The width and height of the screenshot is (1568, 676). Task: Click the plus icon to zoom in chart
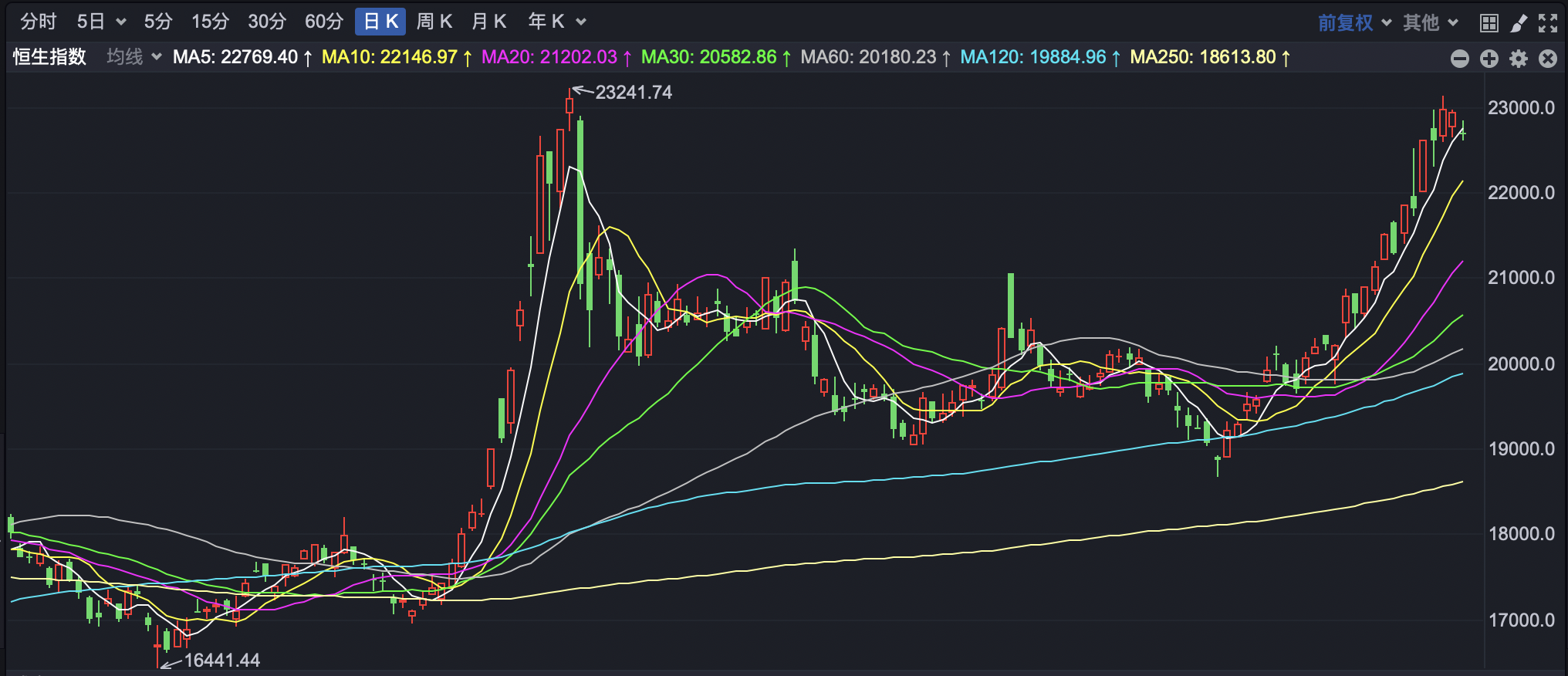tap(1489, 59)
